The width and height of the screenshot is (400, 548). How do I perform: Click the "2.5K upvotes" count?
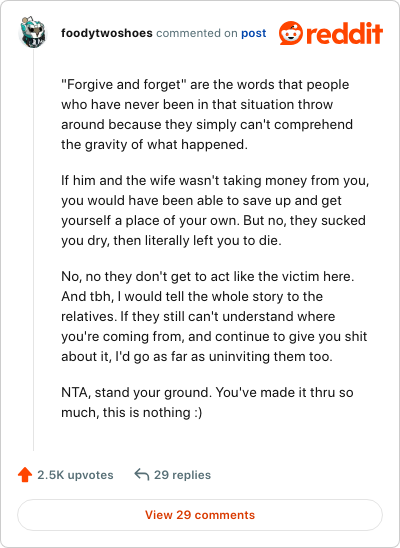point(75,475)
